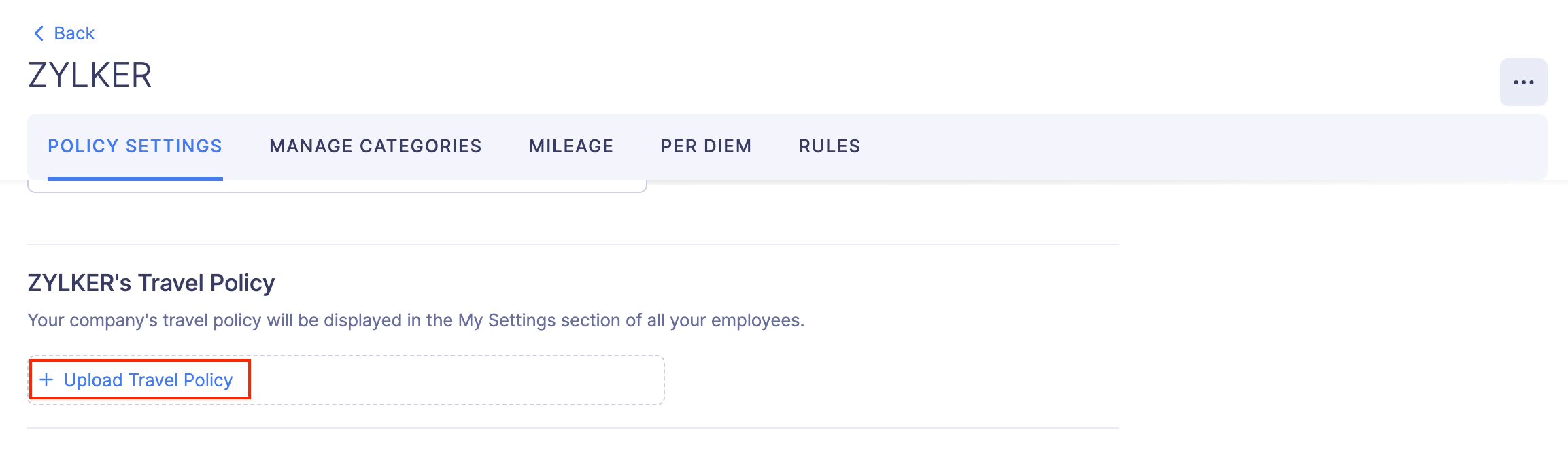Open the MILEAGE tab
This screenshot has height=453, width=1568.
[x=570, y=146]
